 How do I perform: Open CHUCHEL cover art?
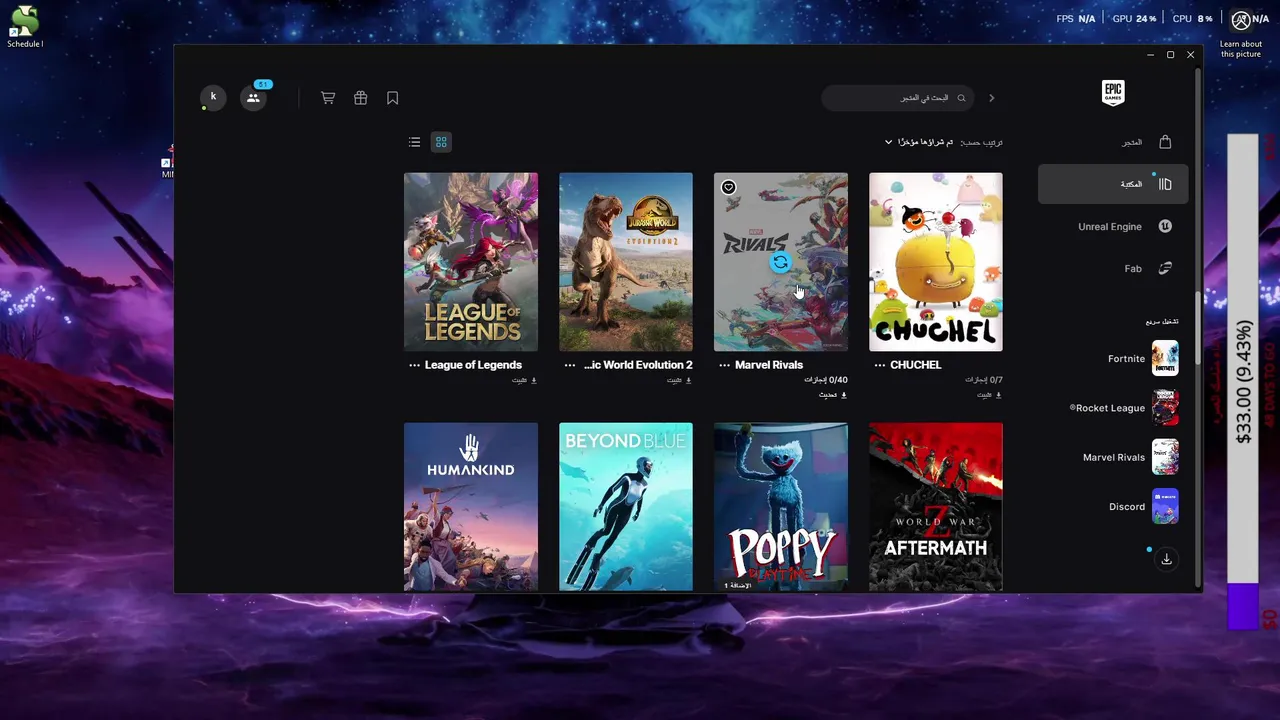click(936, 262)
